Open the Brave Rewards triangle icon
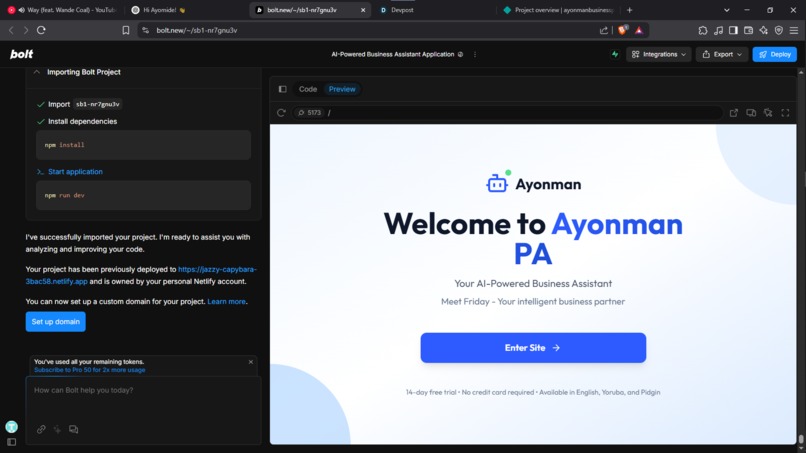 639,30
